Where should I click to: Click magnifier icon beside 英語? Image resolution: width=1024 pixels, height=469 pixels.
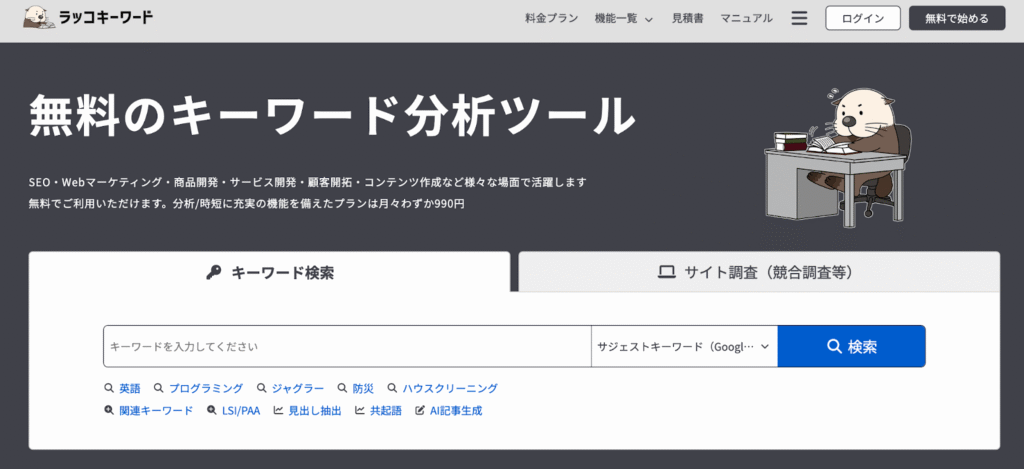click(x=108, y=388)
